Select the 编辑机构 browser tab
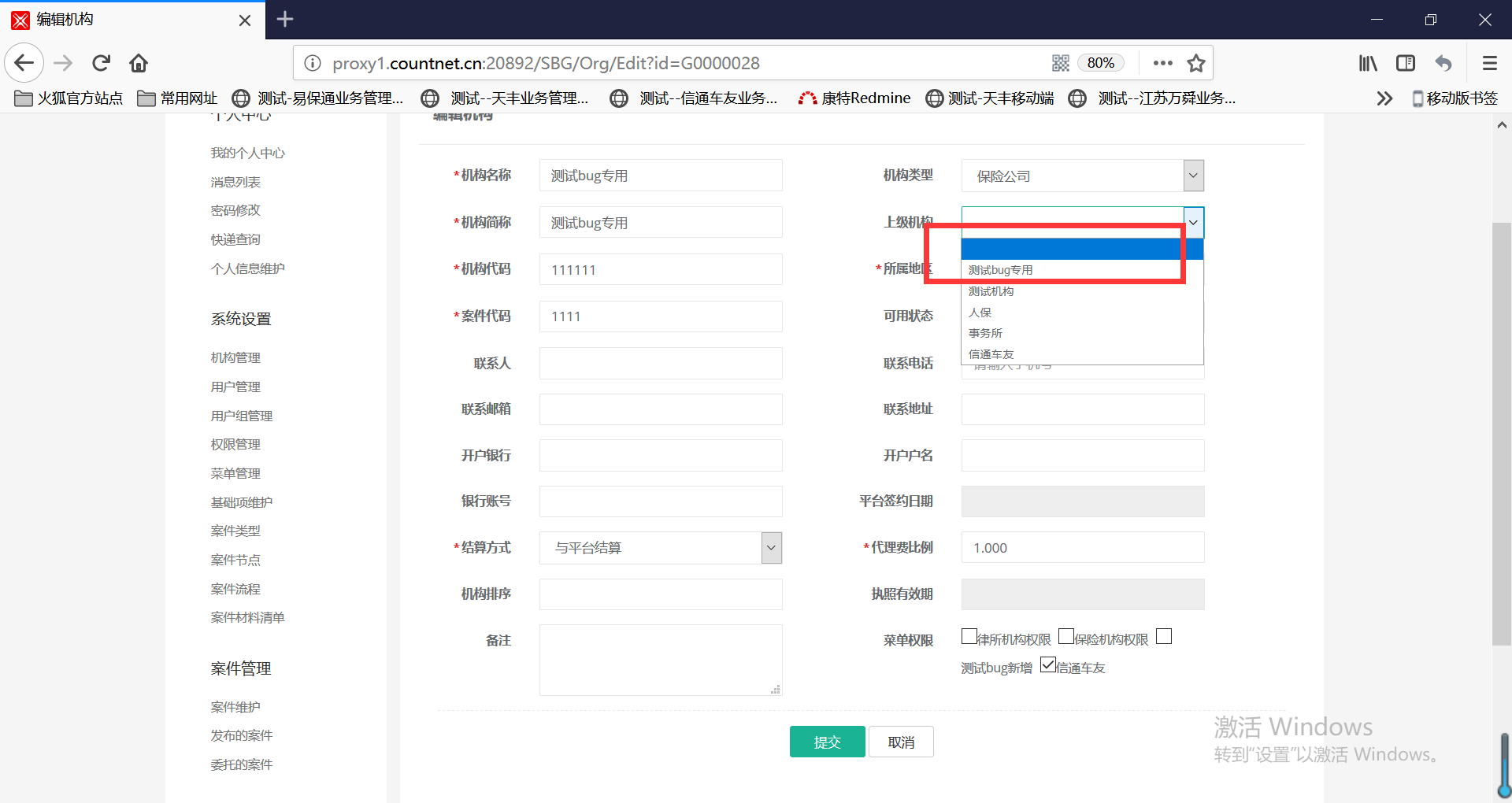 tap(132, 20)
